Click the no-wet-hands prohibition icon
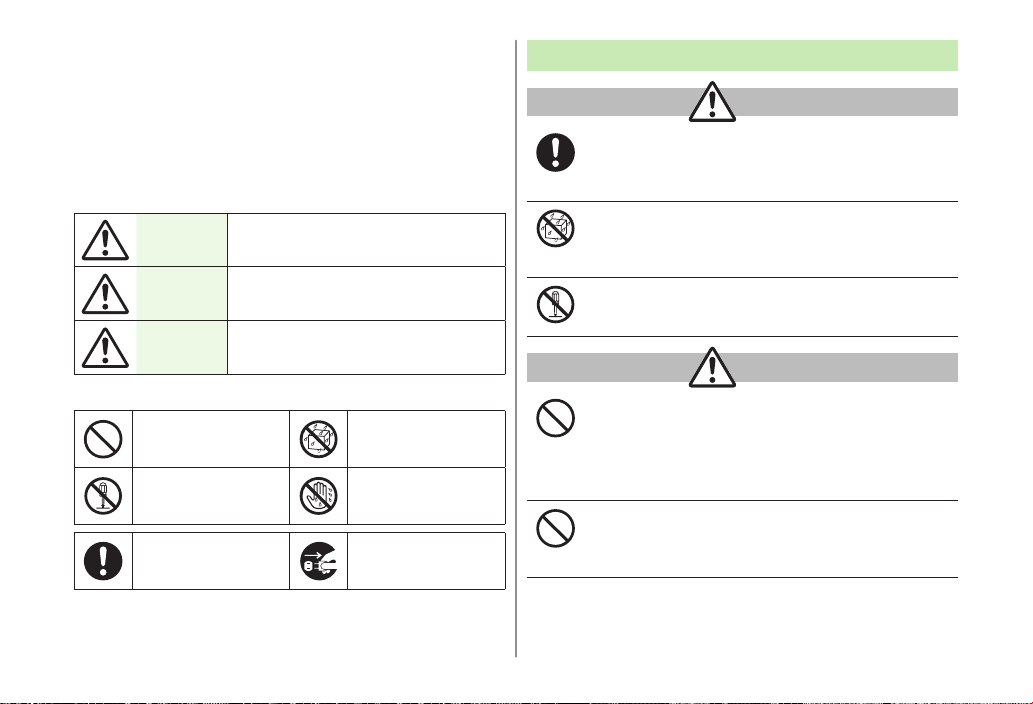 pos(319,495)
